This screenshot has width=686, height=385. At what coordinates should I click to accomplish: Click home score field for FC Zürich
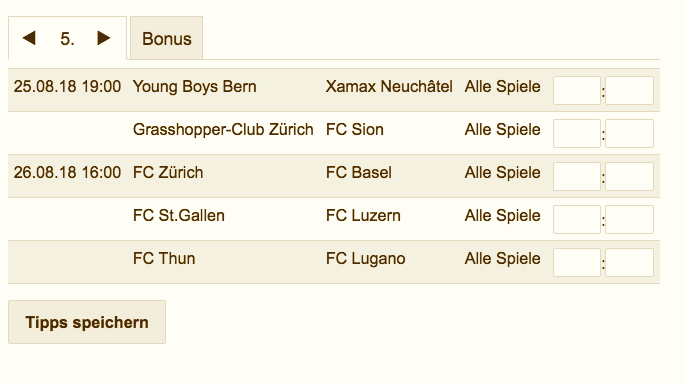tap(577, 176)
